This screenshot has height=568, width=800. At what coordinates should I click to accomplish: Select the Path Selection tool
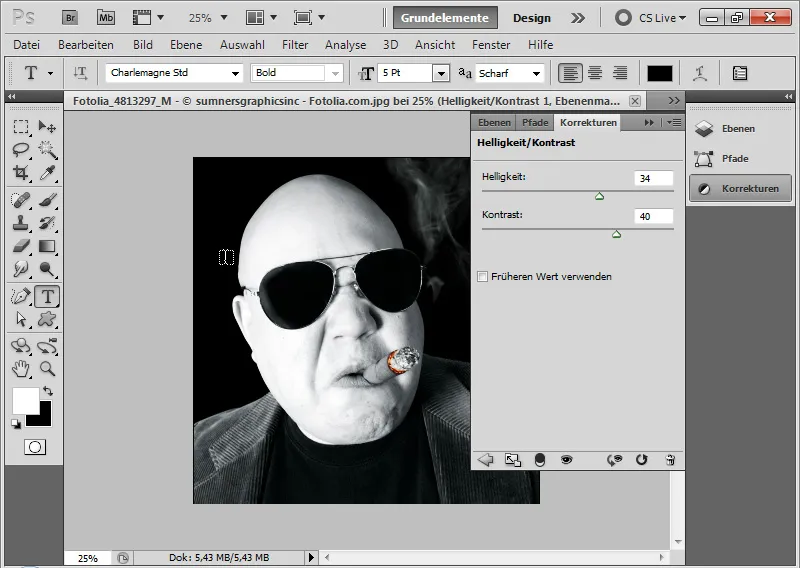click(x=21, y=319)
